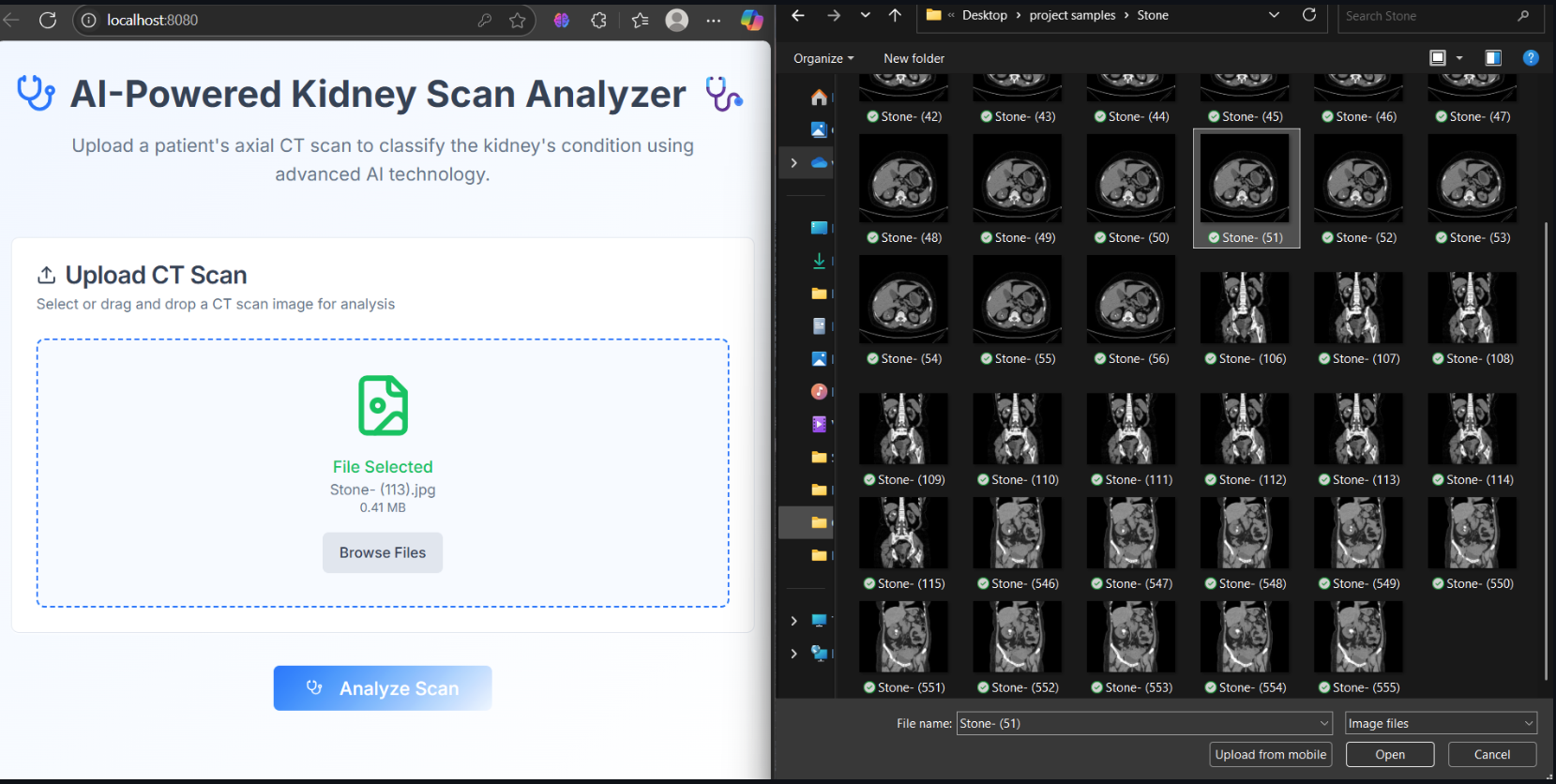The image size is (1556, 784).
Task: Open address bar history dropdown
Action: click(x=1274, y=15)
